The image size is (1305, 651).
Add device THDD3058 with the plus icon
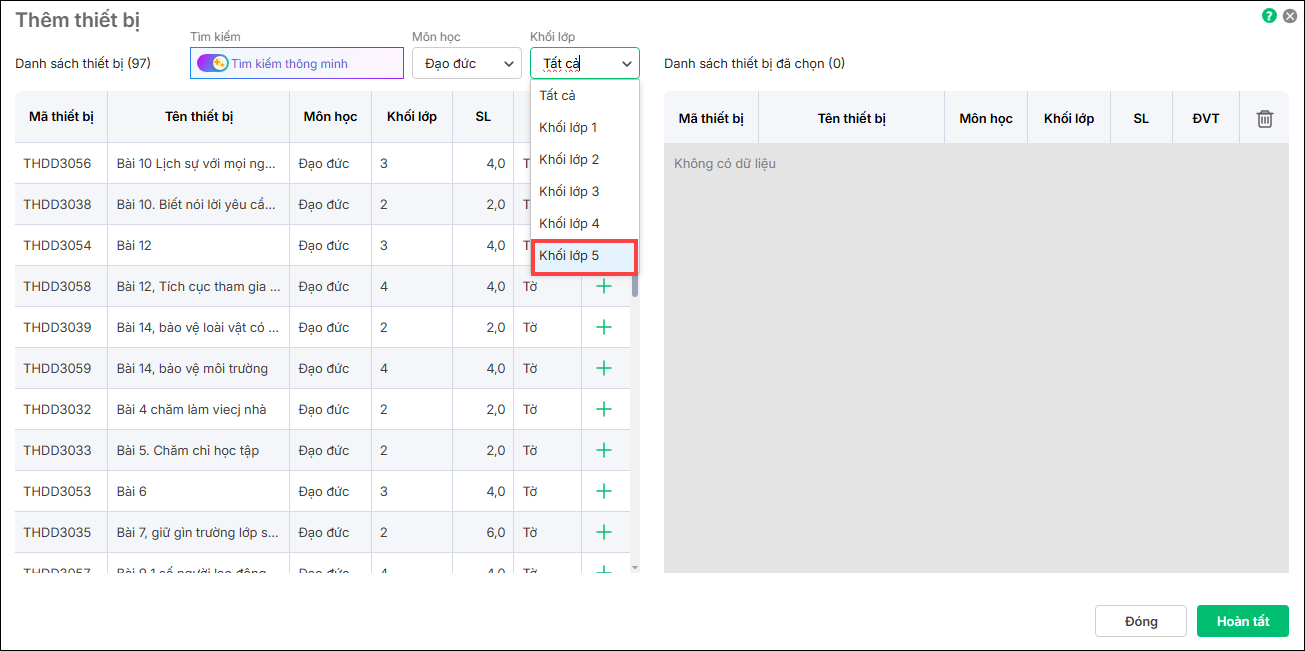coord(604,287)
